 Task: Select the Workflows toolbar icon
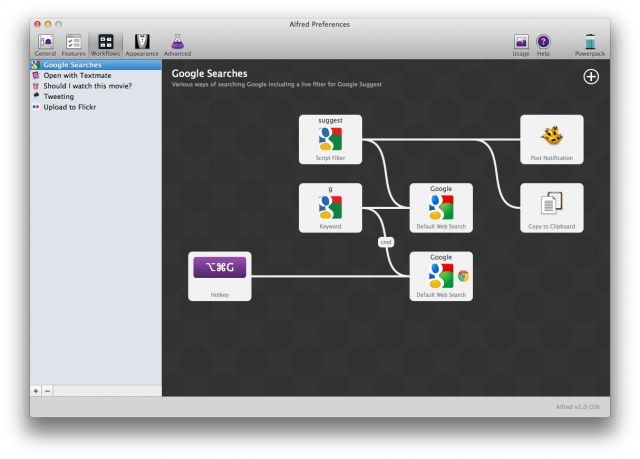click(105, 43)
